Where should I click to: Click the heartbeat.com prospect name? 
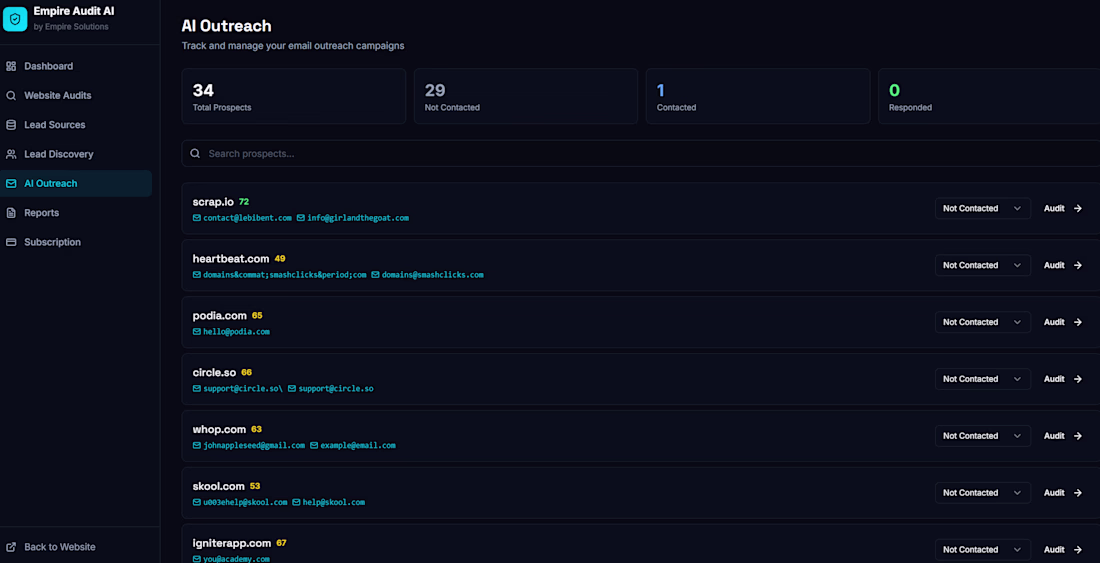coord(231,259)
